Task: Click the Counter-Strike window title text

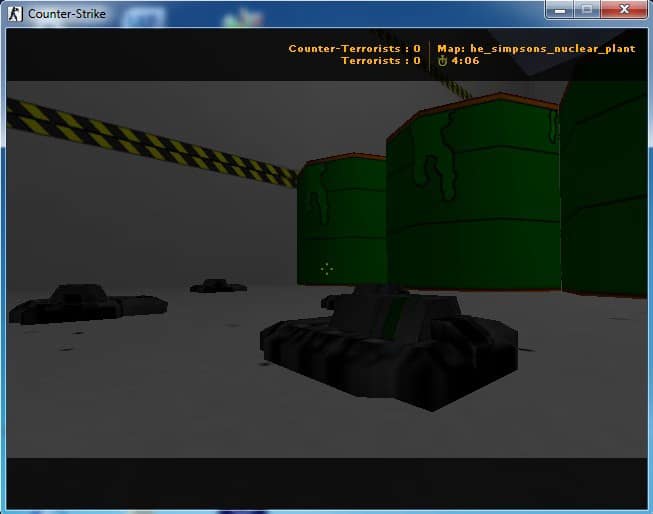Action: coord(67,14)
